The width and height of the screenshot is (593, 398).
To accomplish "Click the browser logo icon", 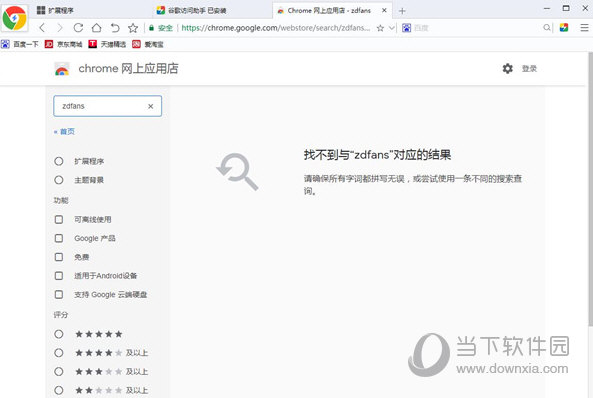I will click(14, 18).
